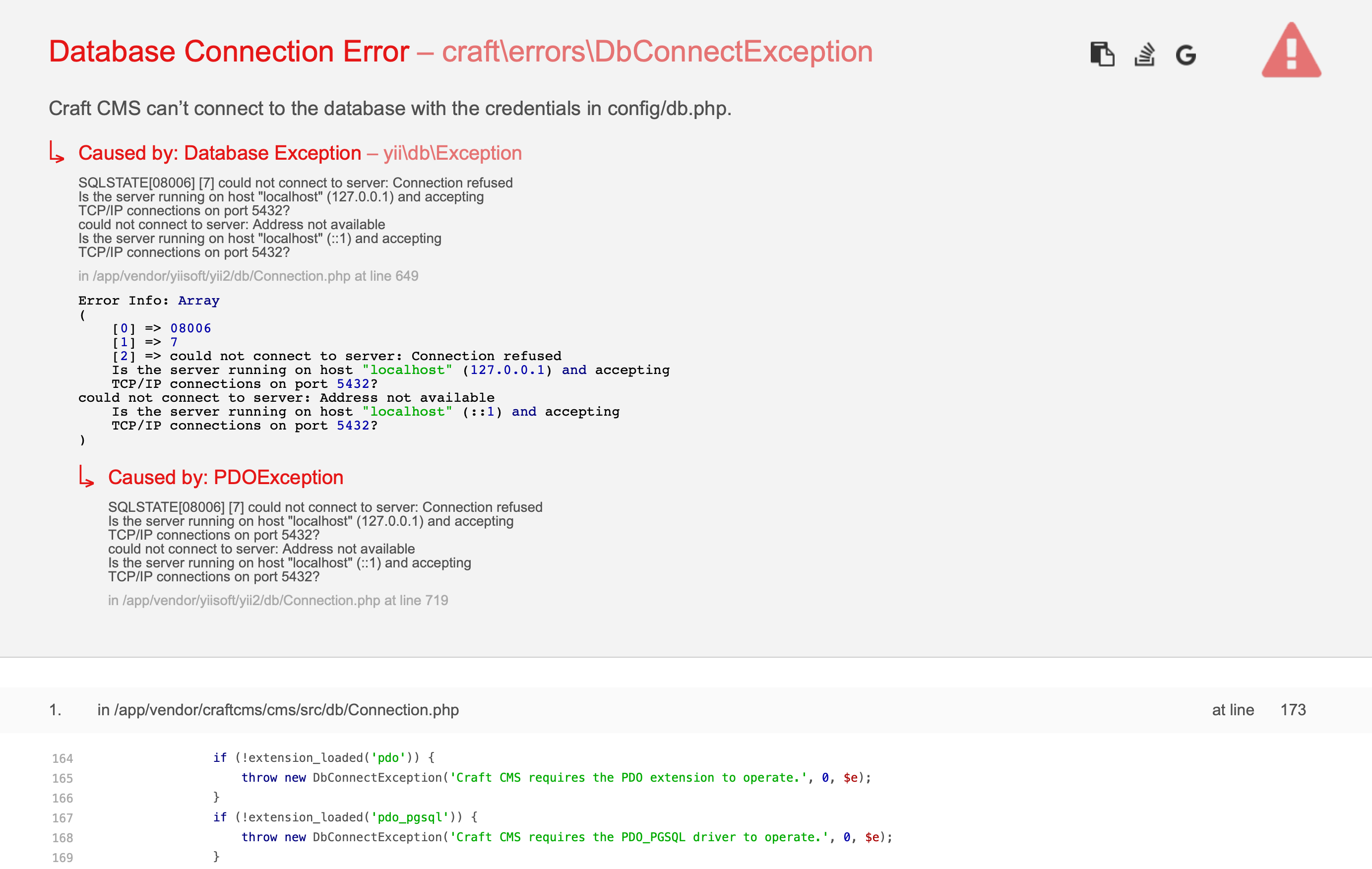Search the error on Google icon
Screen dimensions: 1372x869
(x=1185, y=55)
